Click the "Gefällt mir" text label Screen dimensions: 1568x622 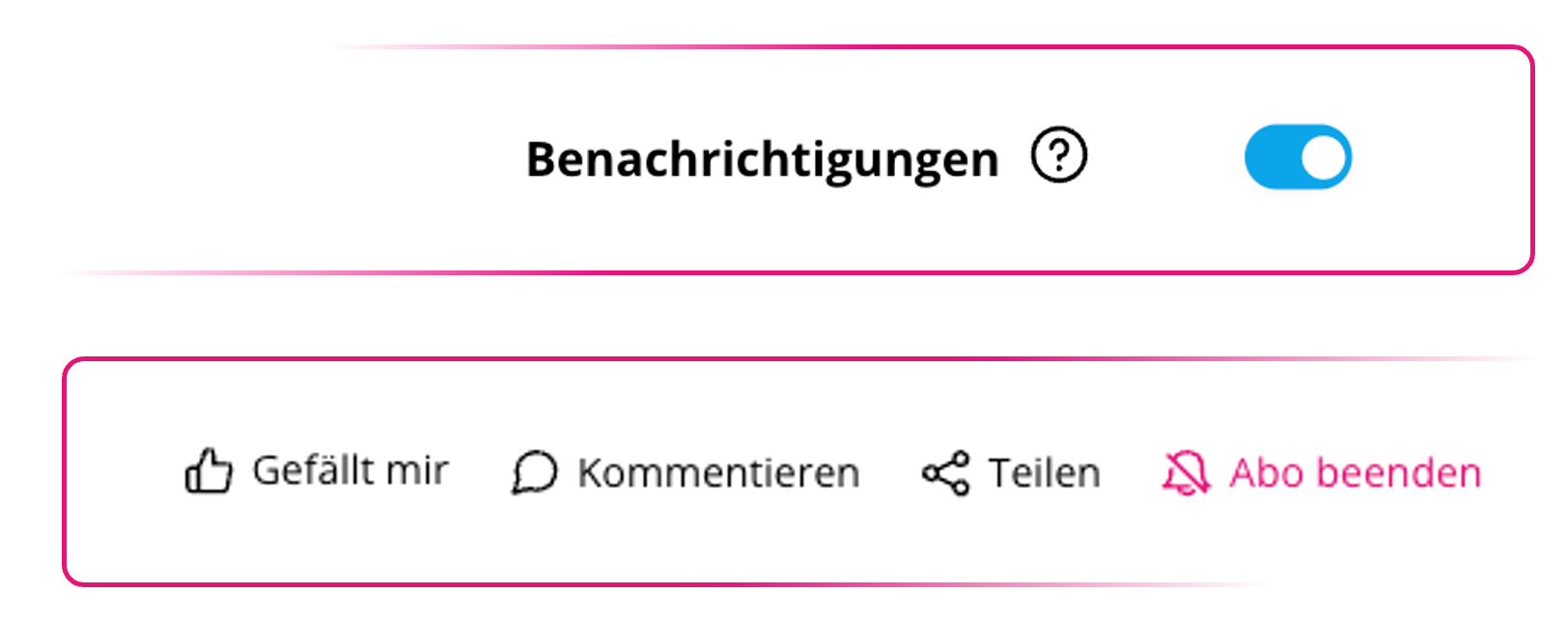click(x=350, y=471)
